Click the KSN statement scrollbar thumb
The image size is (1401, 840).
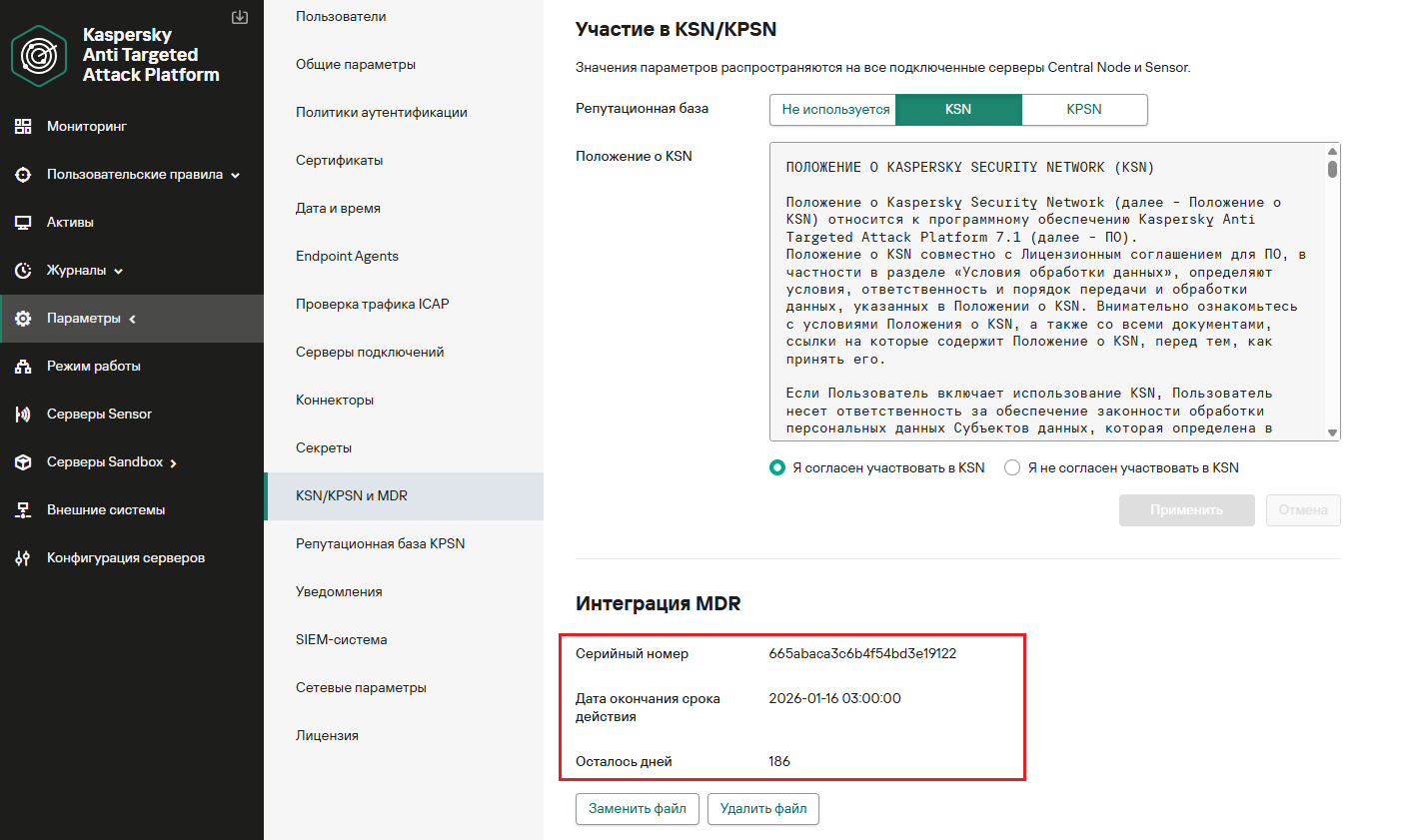click(1332, 168)
